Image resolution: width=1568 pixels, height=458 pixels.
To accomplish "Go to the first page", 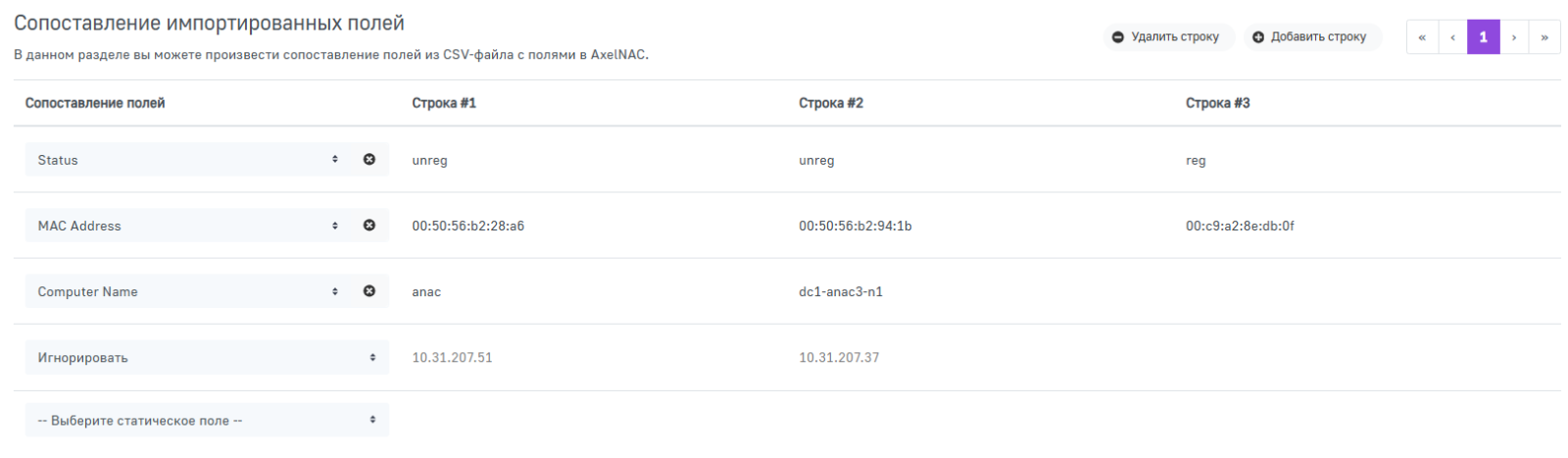I will click(1422, 37).
